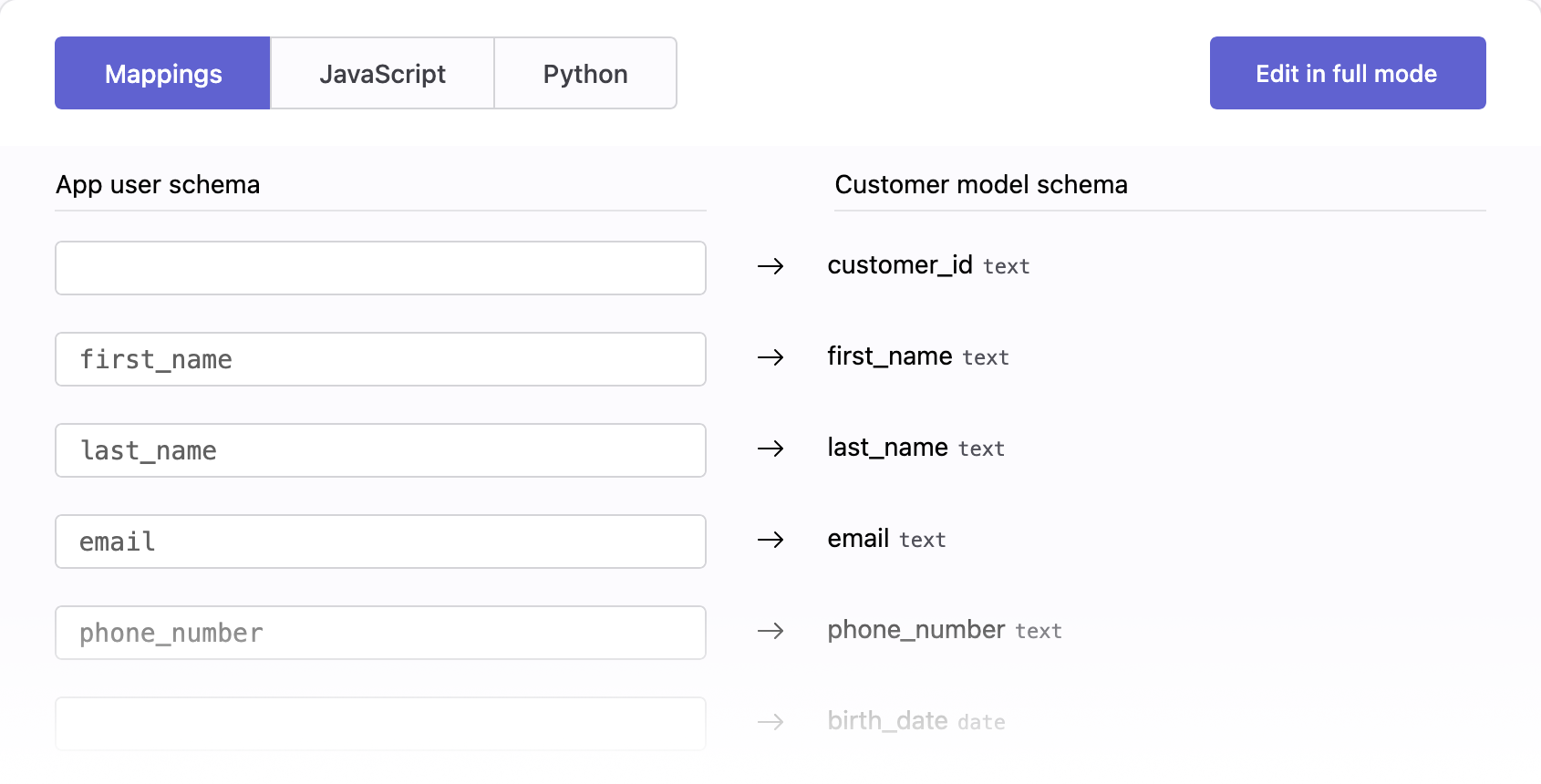Click into the last_name input field

(380, 450)
